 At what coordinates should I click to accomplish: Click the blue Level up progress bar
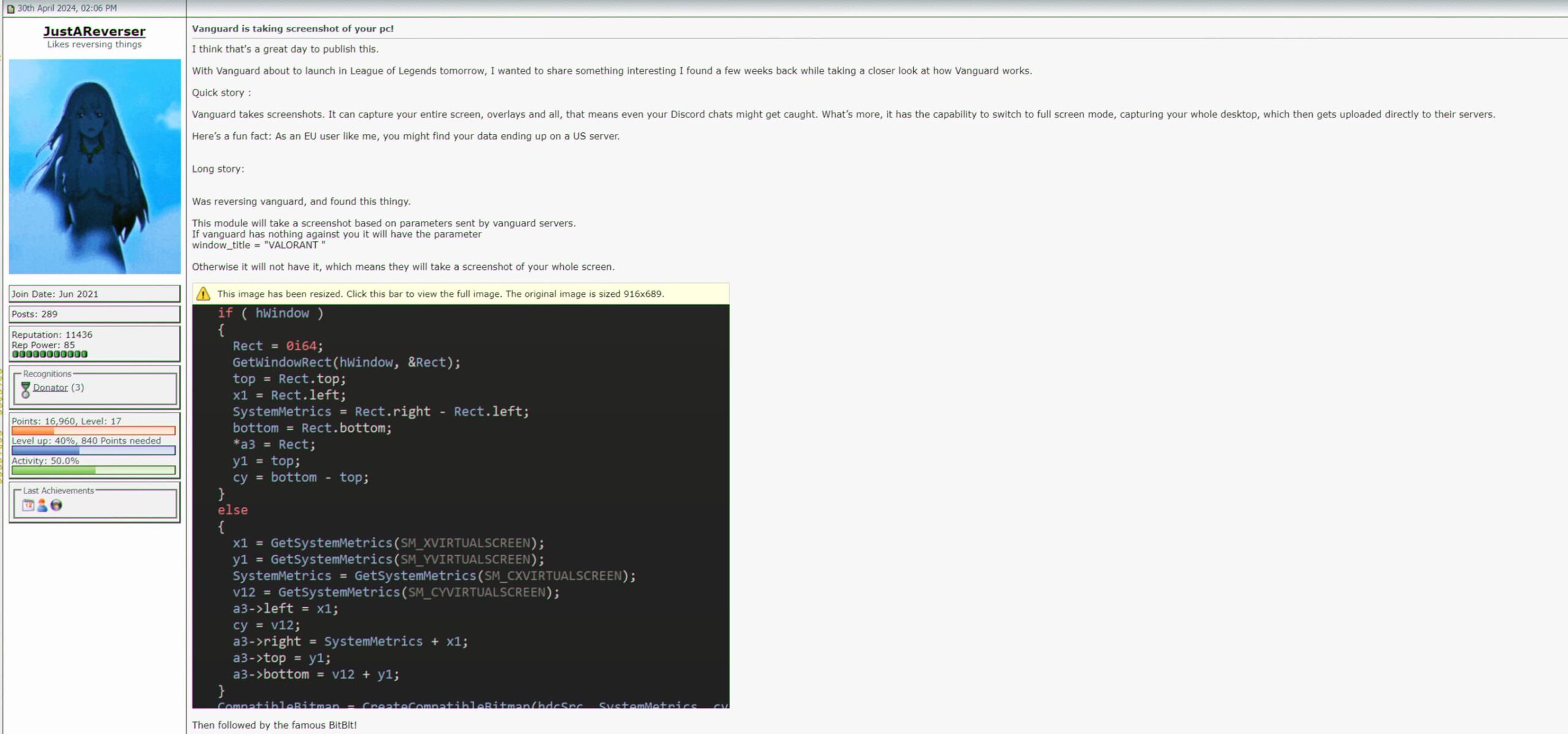[x=94, y=451]
